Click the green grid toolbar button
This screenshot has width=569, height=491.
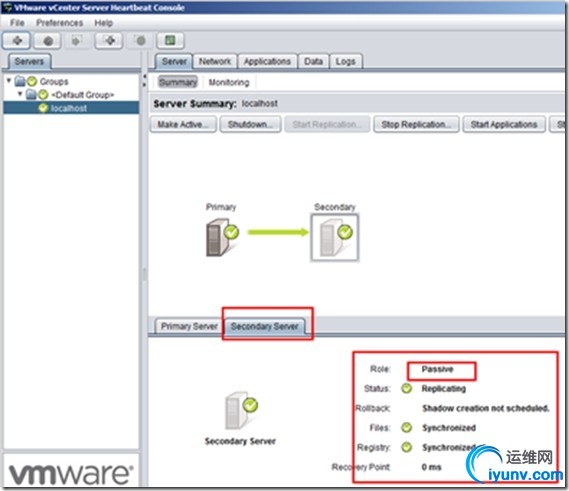click(x=170, y=41)
